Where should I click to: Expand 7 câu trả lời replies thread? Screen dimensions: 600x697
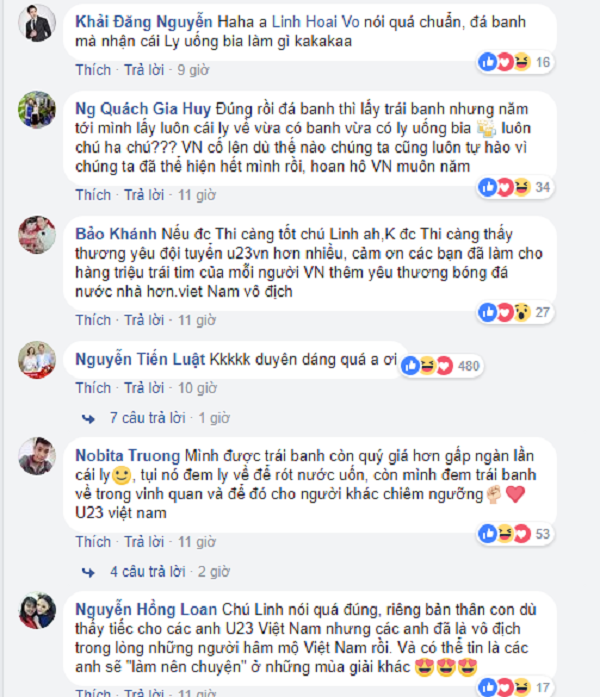pyautogui.click(x=148, y=418)
